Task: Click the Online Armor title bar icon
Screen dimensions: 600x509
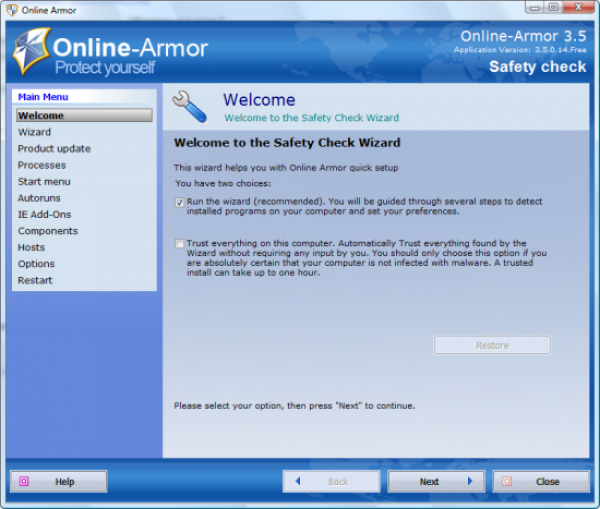Action: [12, 10]
